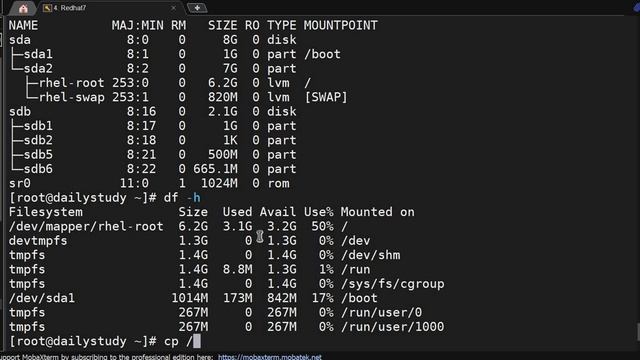The height and width of the screenshot is (360, 640).
Task: Click the 11:0 device number
Action: click(x=134, y=183)
